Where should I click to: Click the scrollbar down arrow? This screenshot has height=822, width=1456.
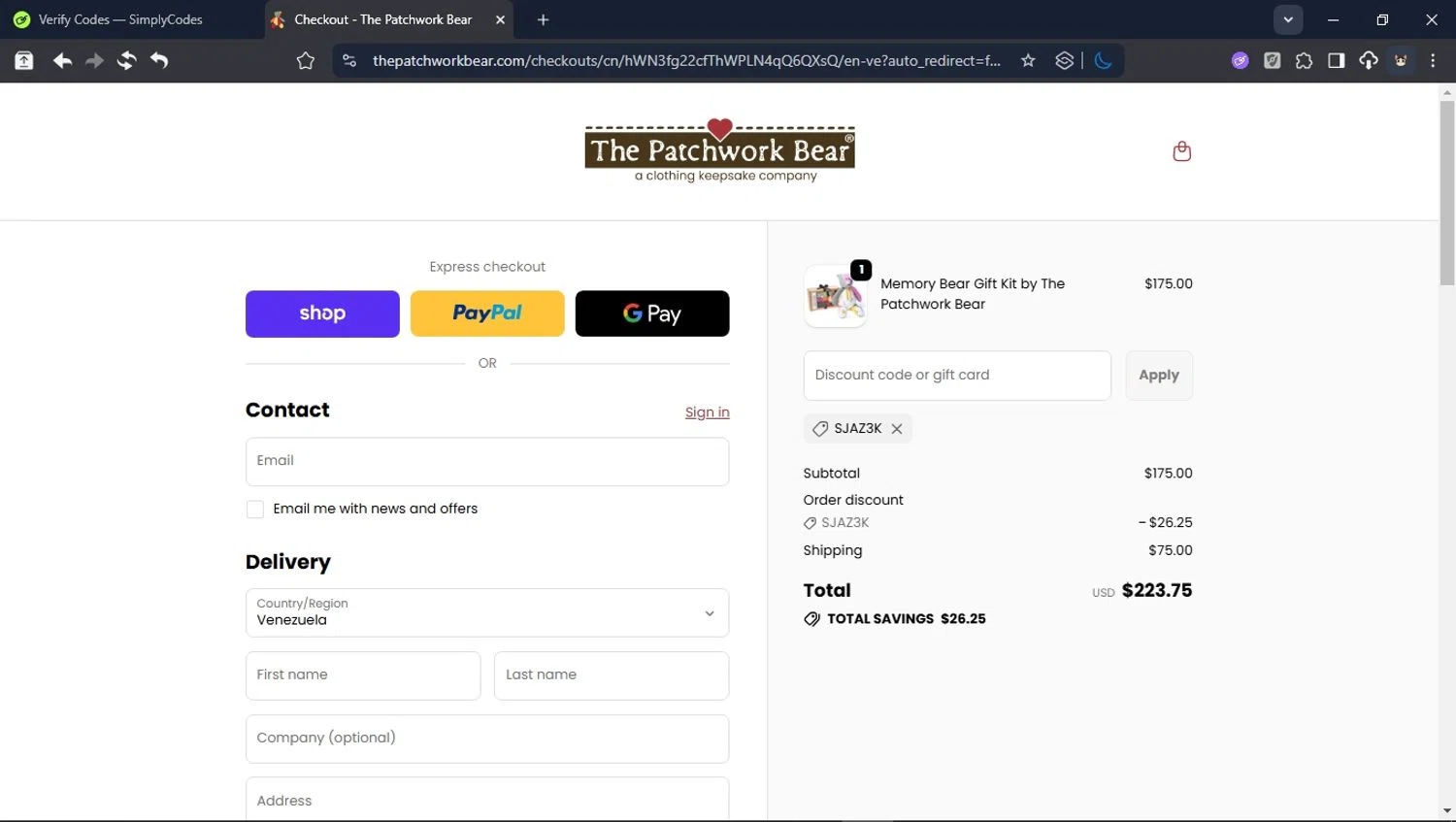(x=1447, y=811)
